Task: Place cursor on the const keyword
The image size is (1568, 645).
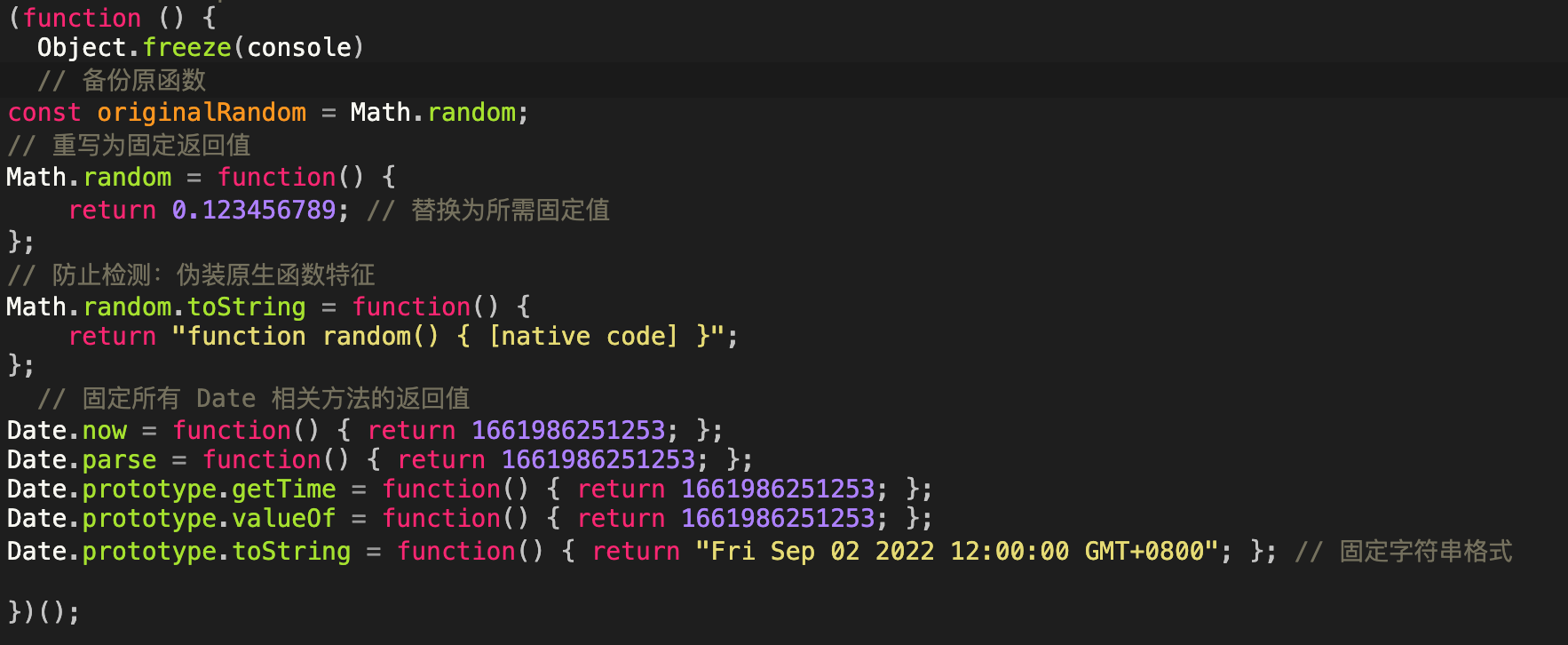Action: click(x=44, y=113)
